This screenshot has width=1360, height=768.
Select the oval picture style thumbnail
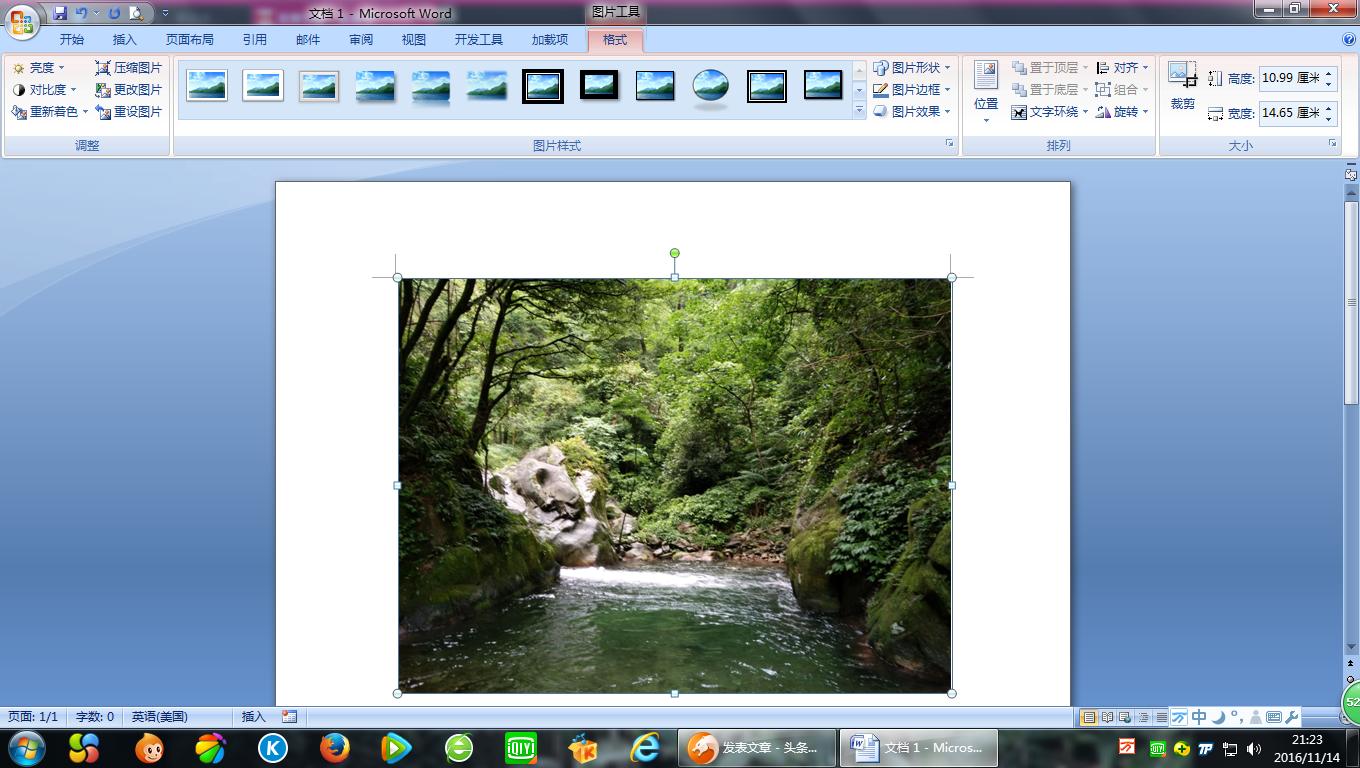[711, 86]
